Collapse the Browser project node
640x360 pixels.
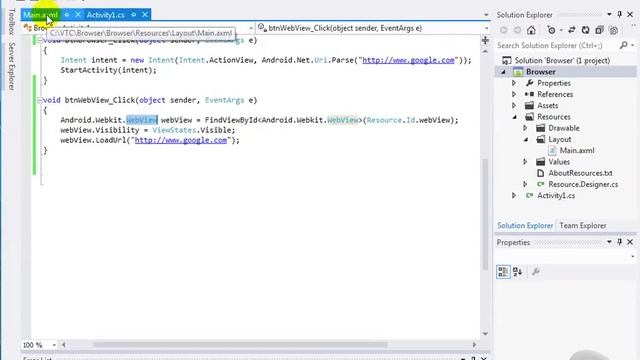tap(503, 72)
